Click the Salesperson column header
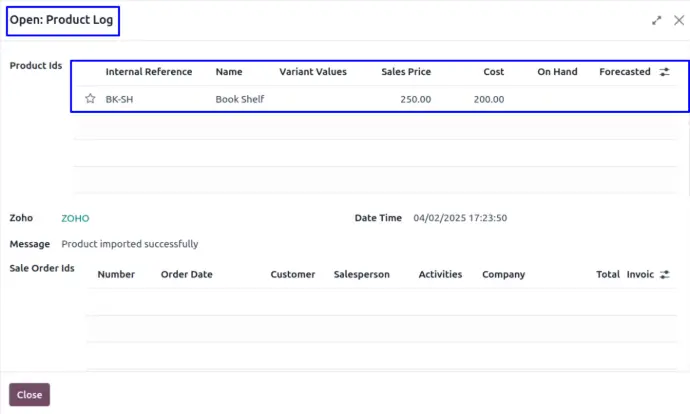690x414 pixels. pos(361,274)
